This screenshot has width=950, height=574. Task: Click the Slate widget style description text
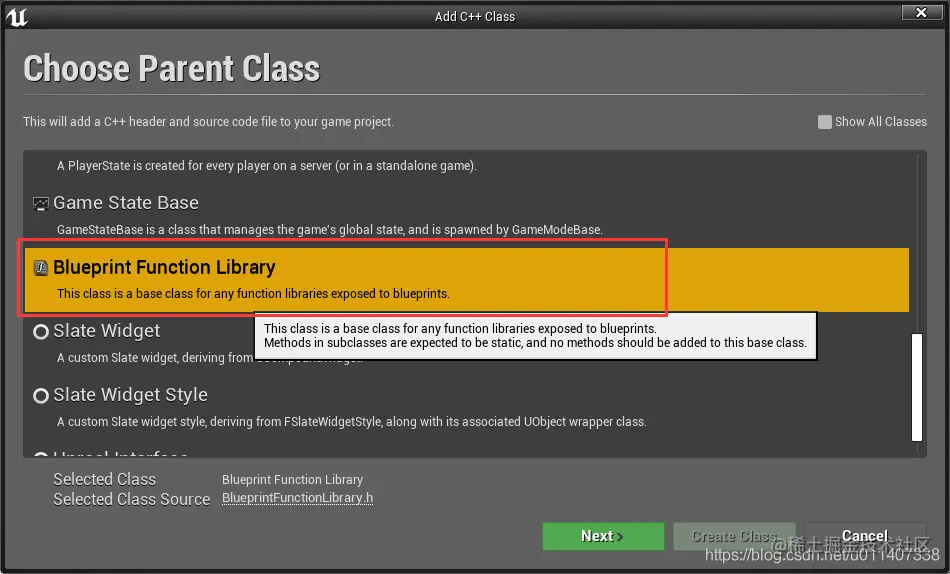(x=351, y=421)
